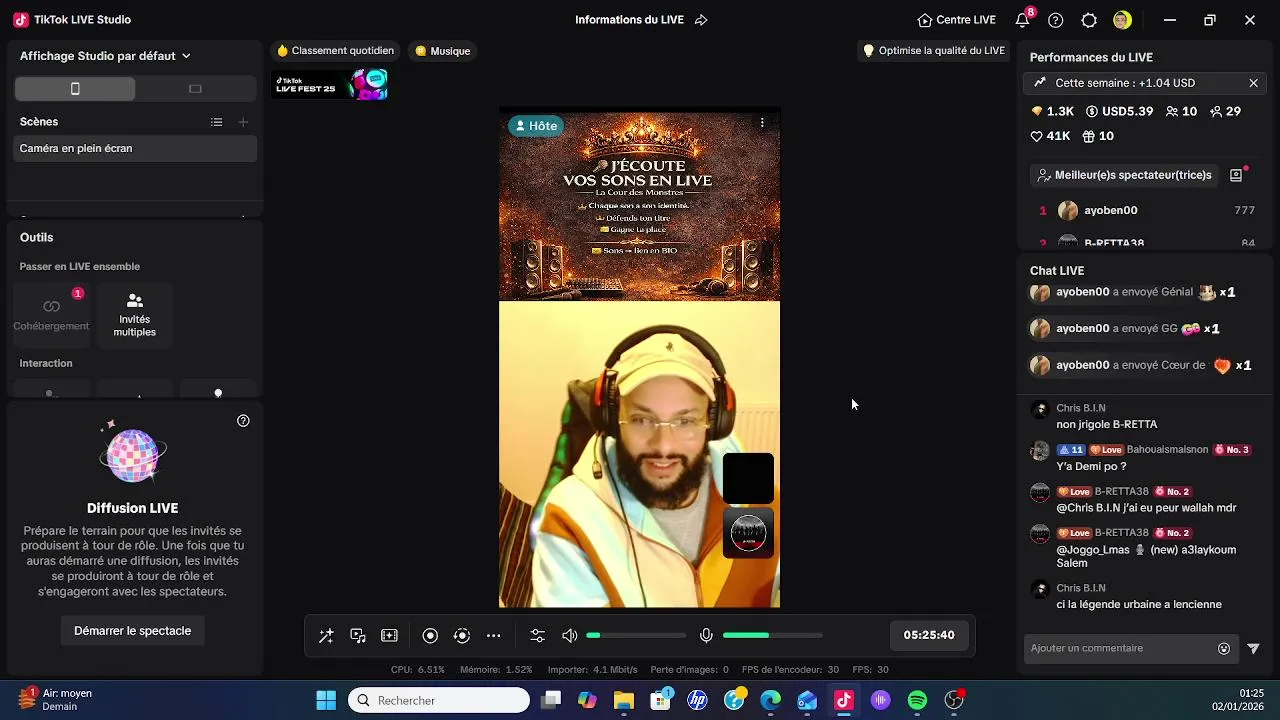This screenshot has width=1280, height=720.
Task: Select top viewer ayoben00 row
Action: [x=1146, y=210]
